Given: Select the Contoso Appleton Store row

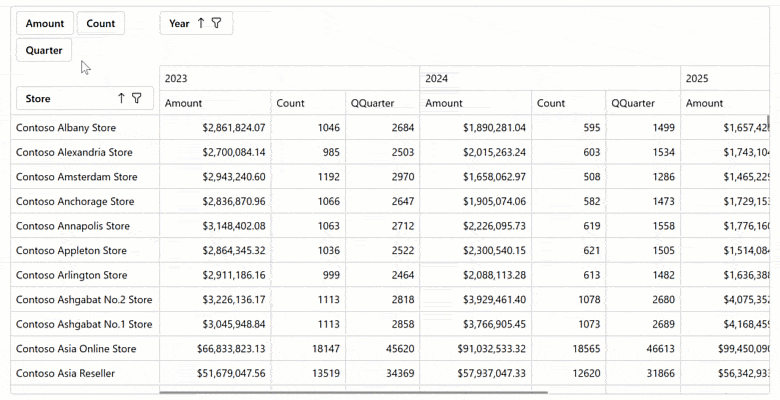Looking at the screenshot, I should point(85,250).
